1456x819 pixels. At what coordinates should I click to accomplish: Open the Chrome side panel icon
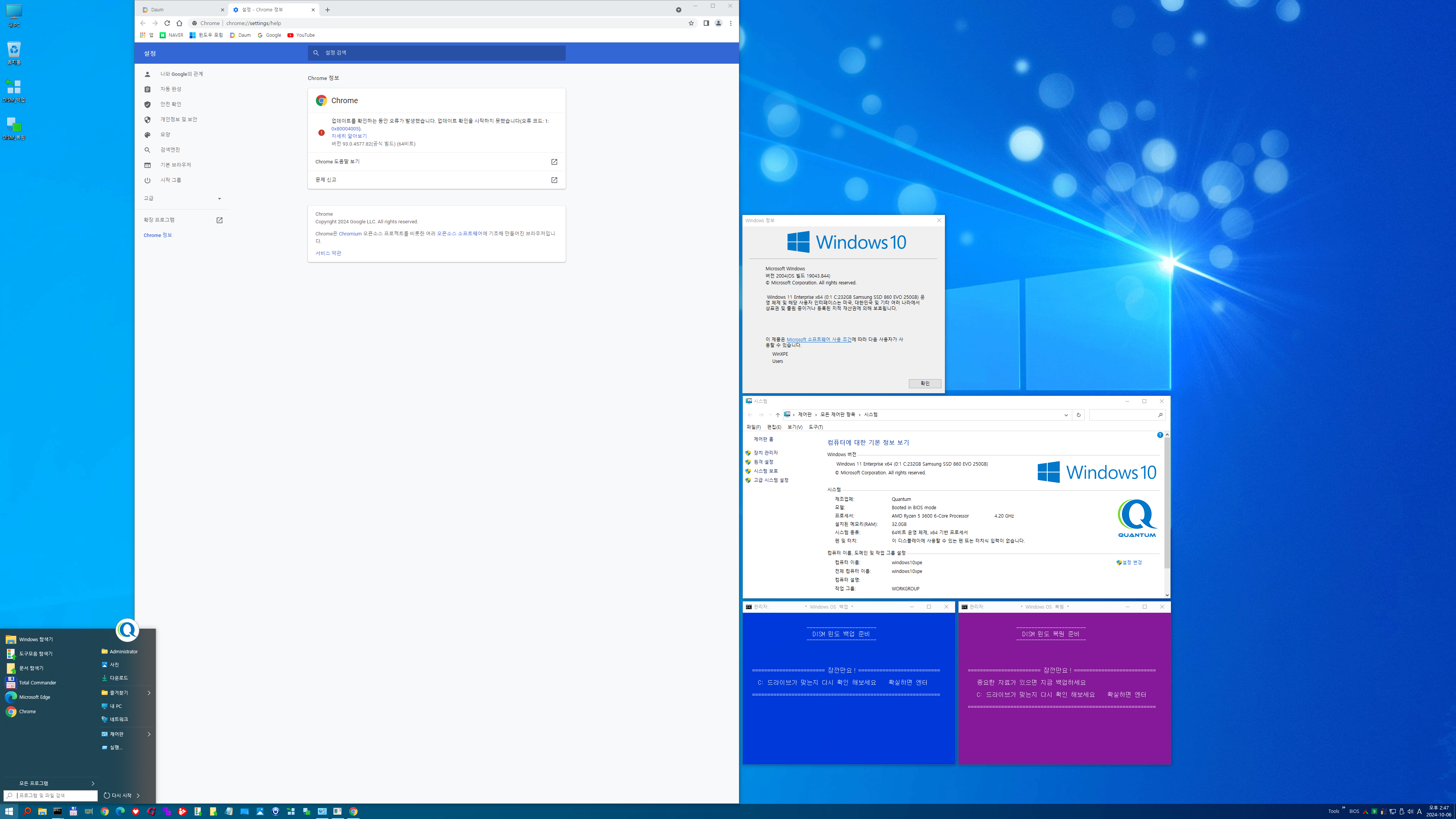point(706,23)
